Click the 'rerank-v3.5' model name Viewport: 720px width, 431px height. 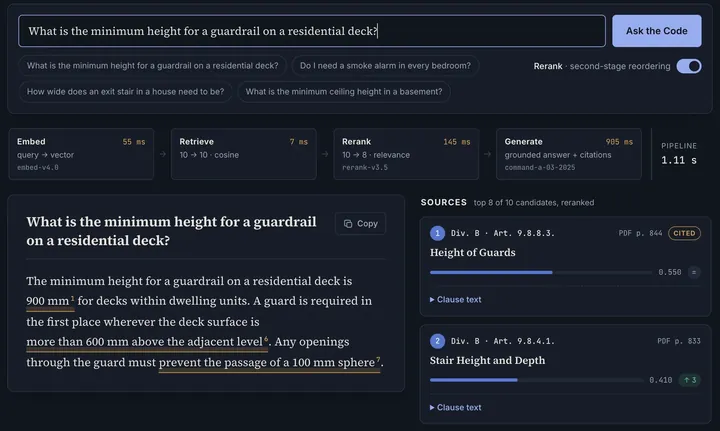(x=365, y=168)
